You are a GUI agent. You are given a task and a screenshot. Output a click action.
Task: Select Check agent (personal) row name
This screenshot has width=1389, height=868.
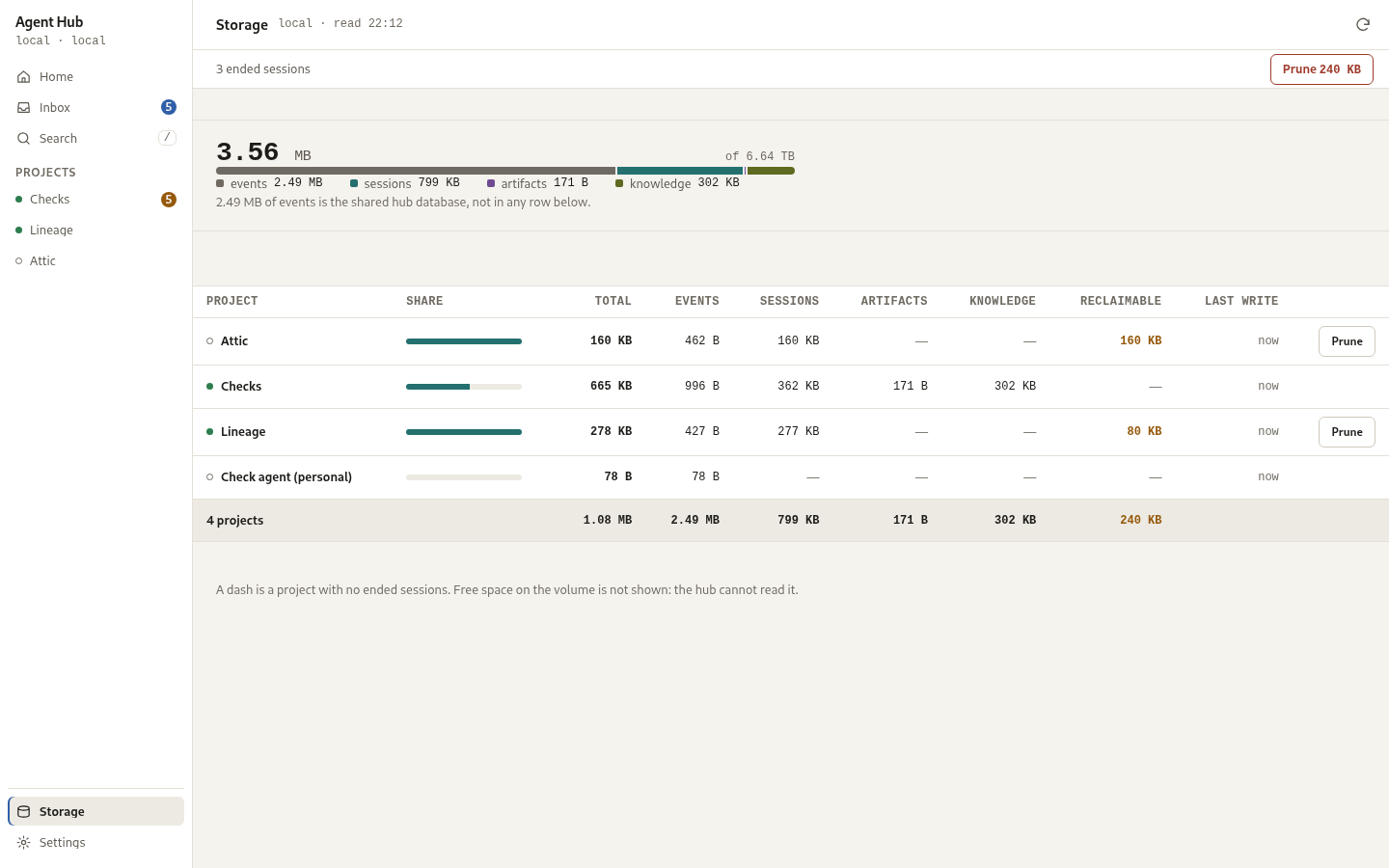click(x=286, y=477)
